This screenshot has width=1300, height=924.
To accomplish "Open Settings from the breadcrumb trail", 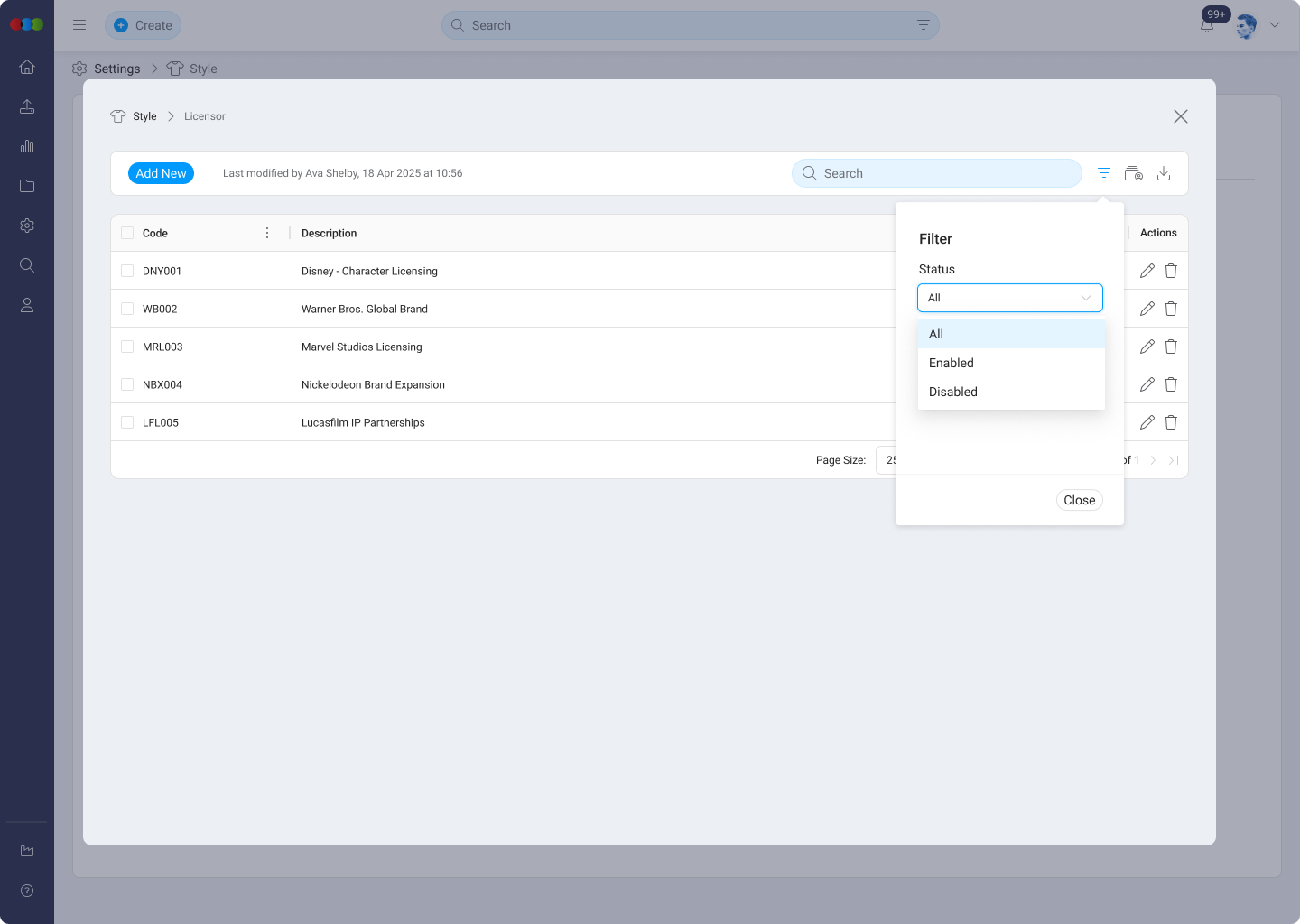I will [x=116, y=69].
